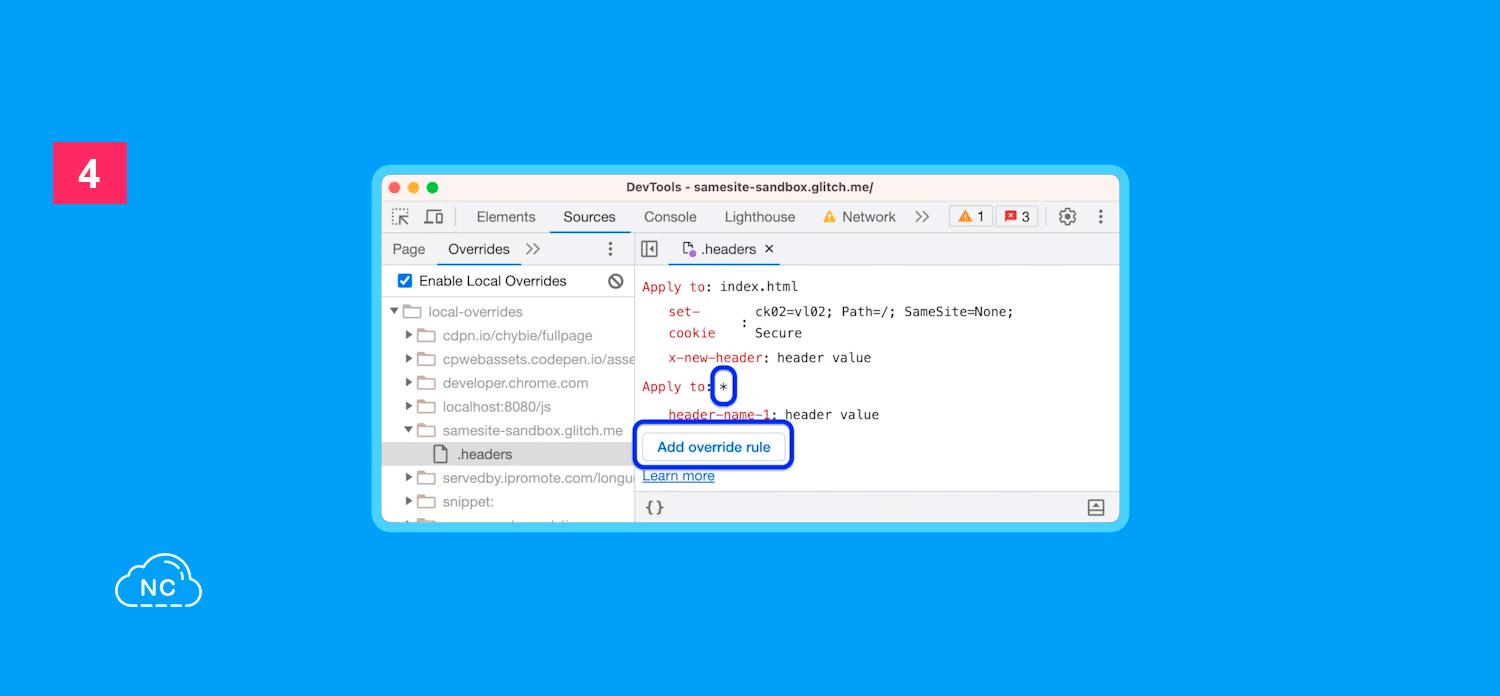1500x696 pixels.
Task: Expand the servedby.ipromote.com folder arrow
Action: tap(409, 478)
